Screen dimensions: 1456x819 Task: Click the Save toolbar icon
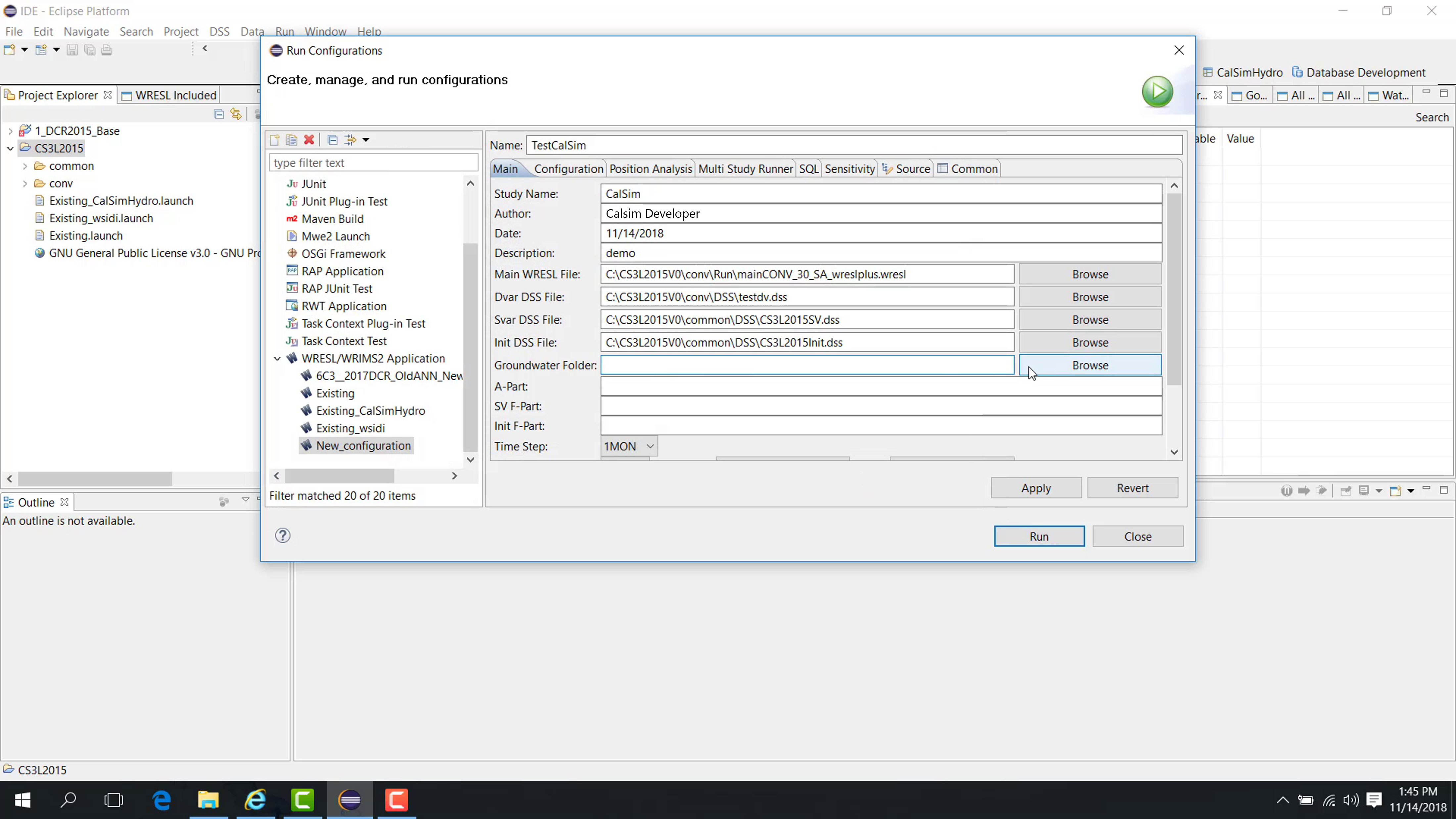coord(72,50)
